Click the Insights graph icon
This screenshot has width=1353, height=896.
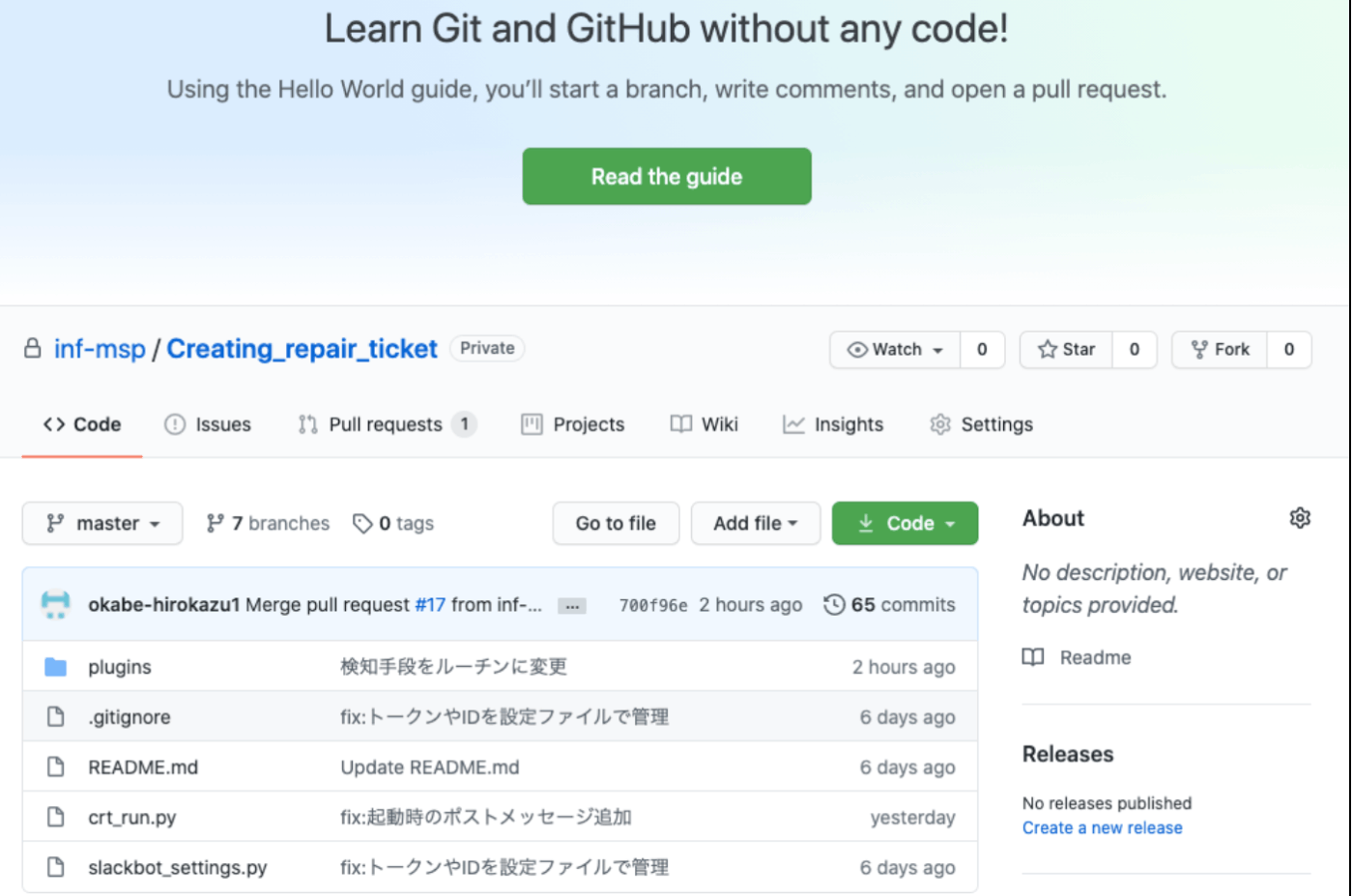click(x=793, y=424)
